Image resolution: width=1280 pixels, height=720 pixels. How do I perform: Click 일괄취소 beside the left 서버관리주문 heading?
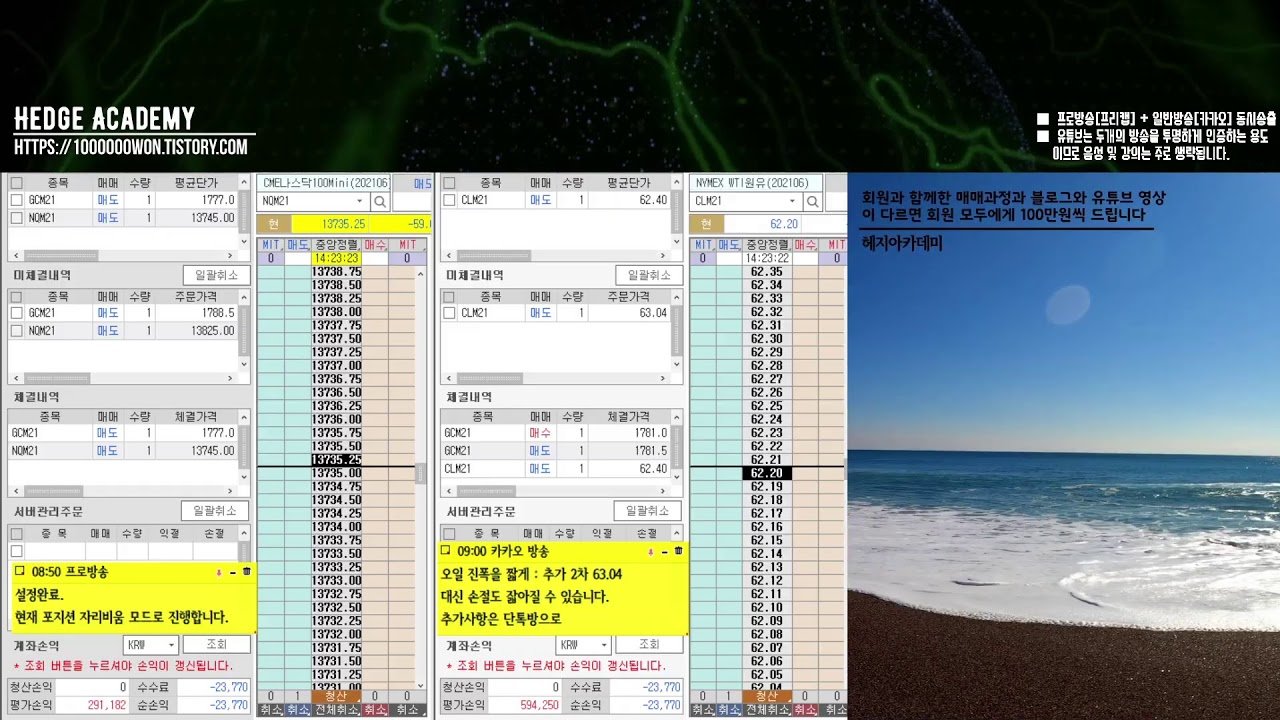[215, 511]
